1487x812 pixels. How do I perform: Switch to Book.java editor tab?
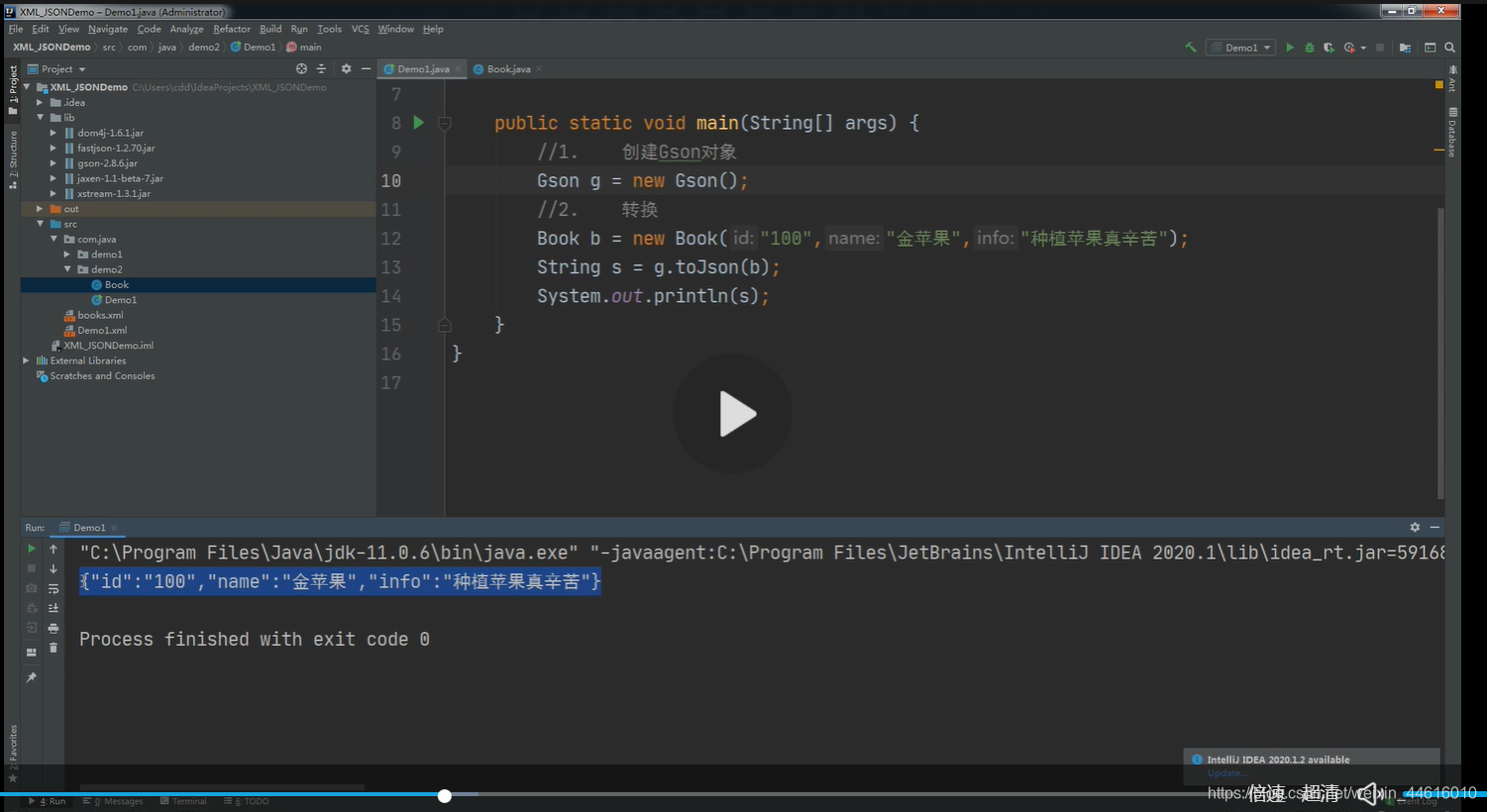508,69
